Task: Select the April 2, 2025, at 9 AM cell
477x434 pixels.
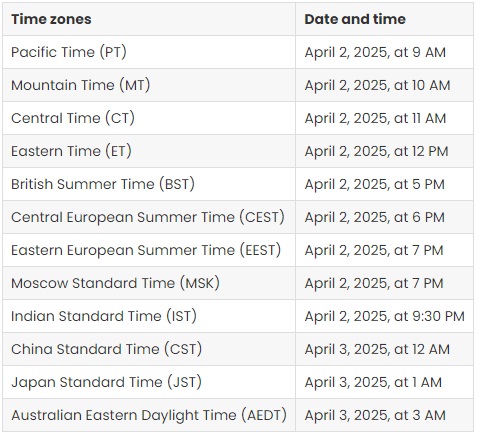Action: (384, 52)
